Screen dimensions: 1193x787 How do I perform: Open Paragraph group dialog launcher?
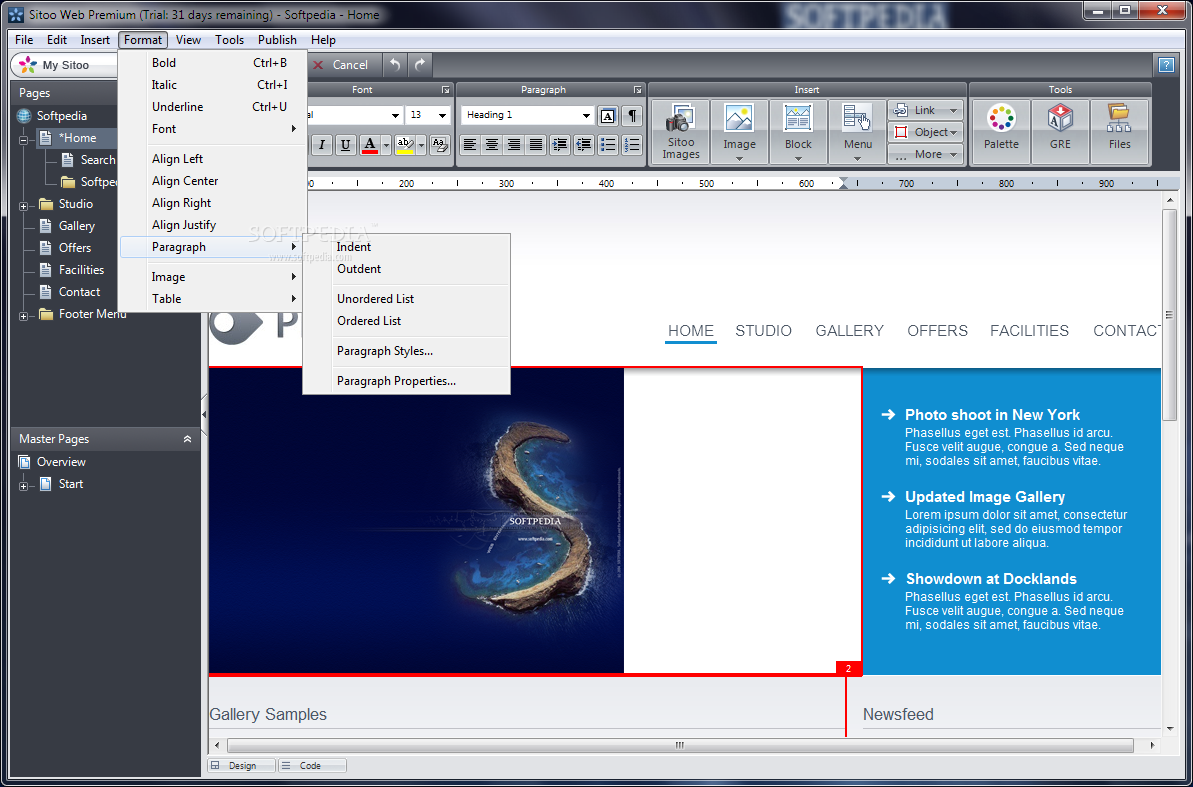[638, 90]
